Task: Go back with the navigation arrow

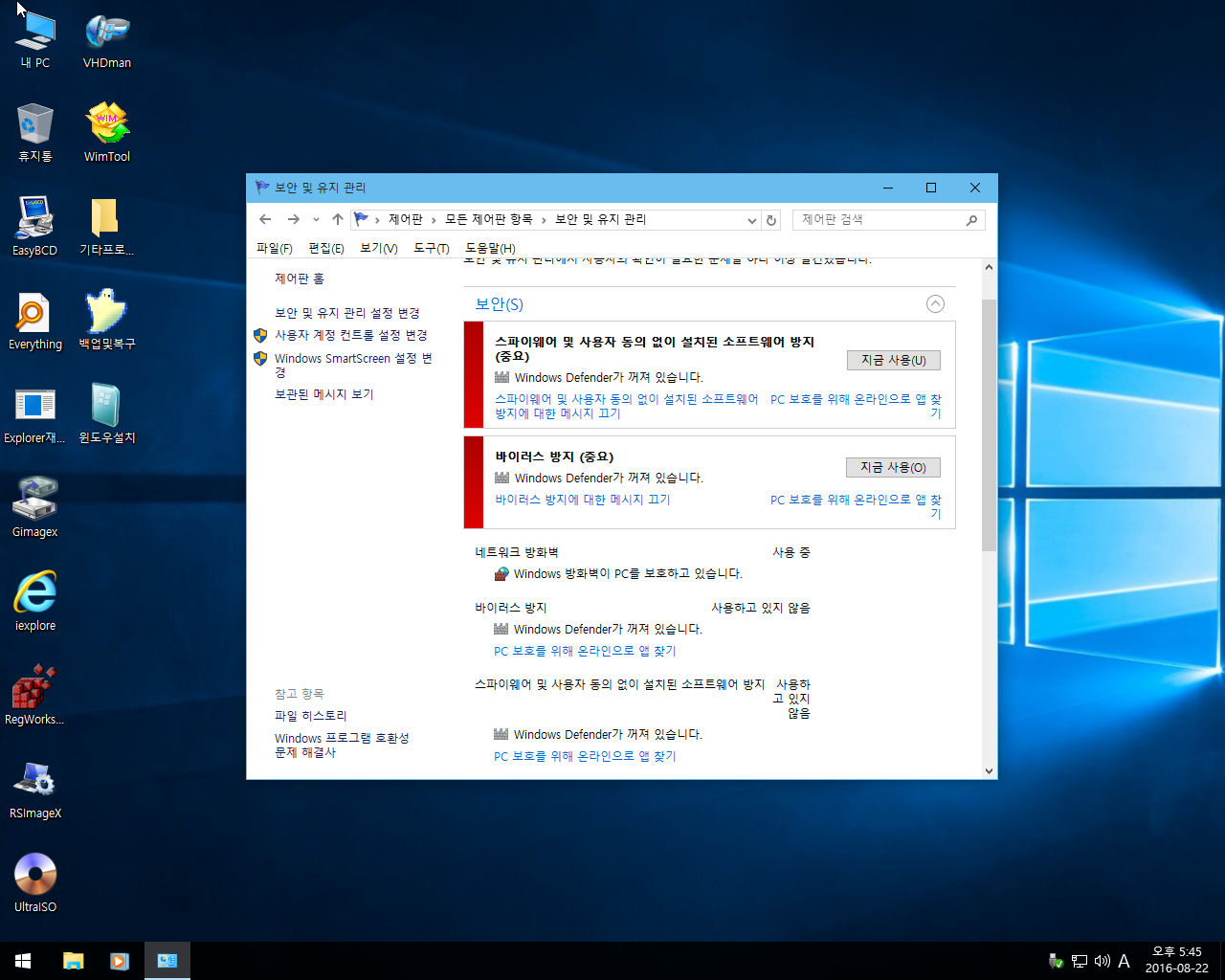Action: tap(266, 219)
